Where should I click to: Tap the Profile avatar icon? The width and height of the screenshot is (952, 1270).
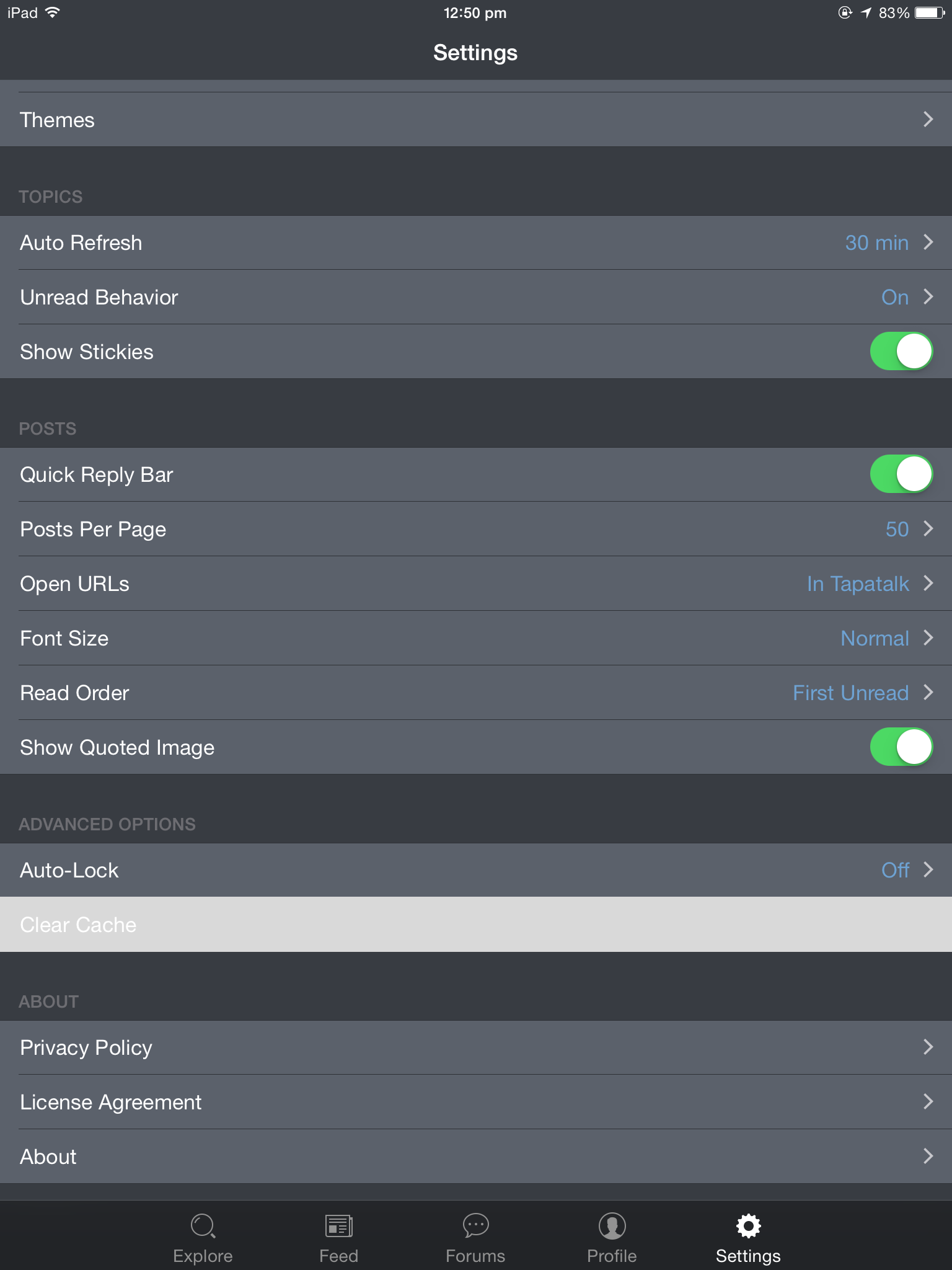612,1227
